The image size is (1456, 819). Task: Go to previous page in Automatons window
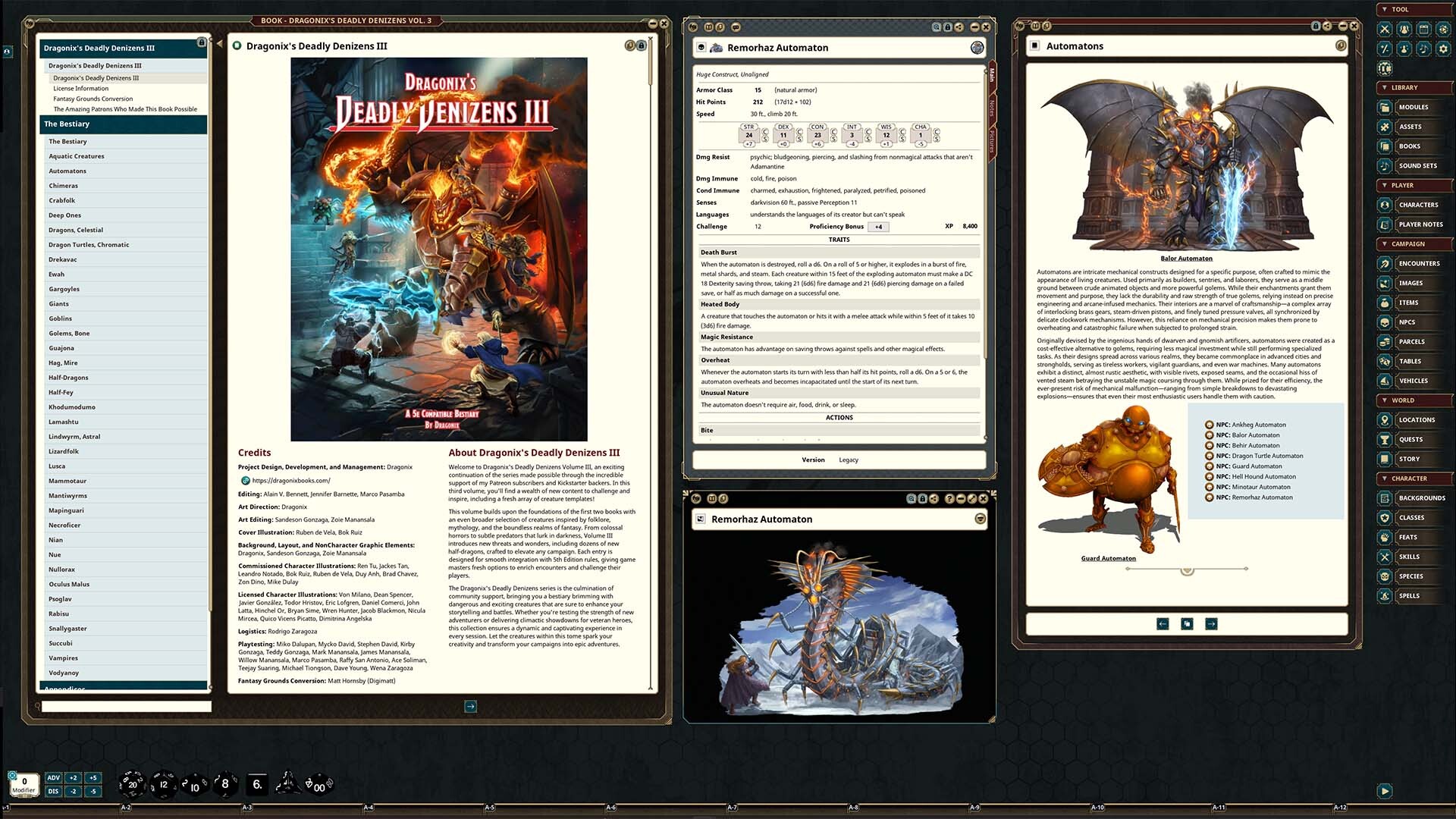pyautogui.click(x=1163, y=624)
